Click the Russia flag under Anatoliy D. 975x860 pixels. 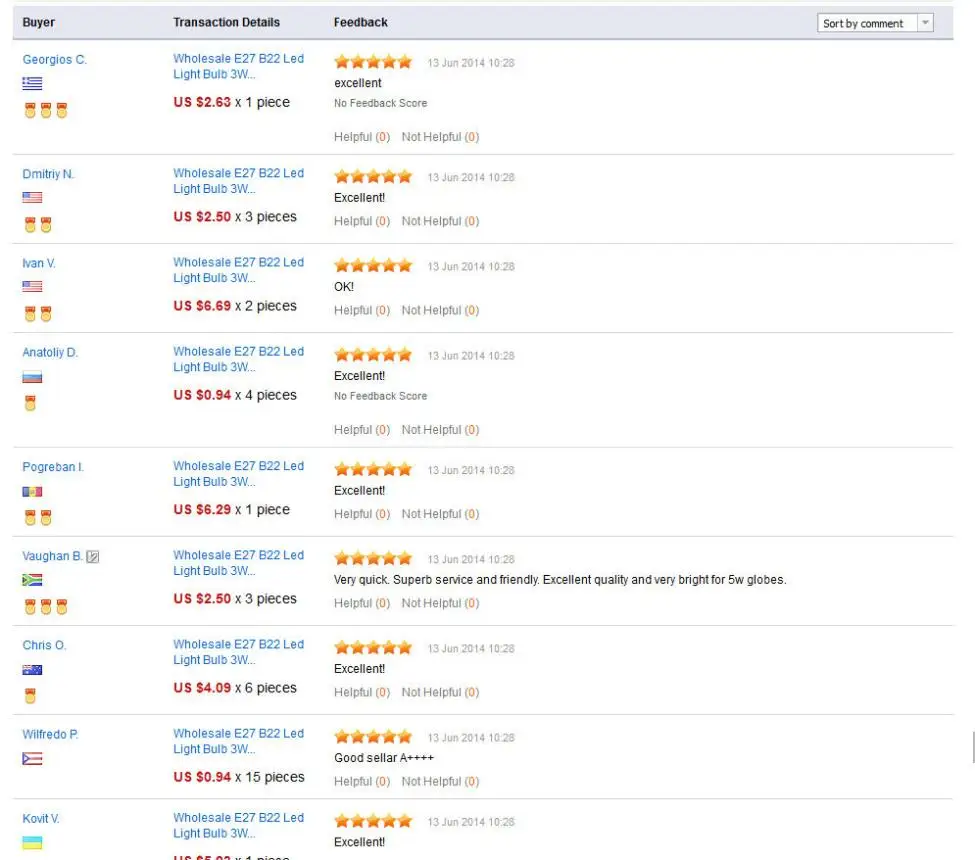pyautogui.click(x=32, y=377)
